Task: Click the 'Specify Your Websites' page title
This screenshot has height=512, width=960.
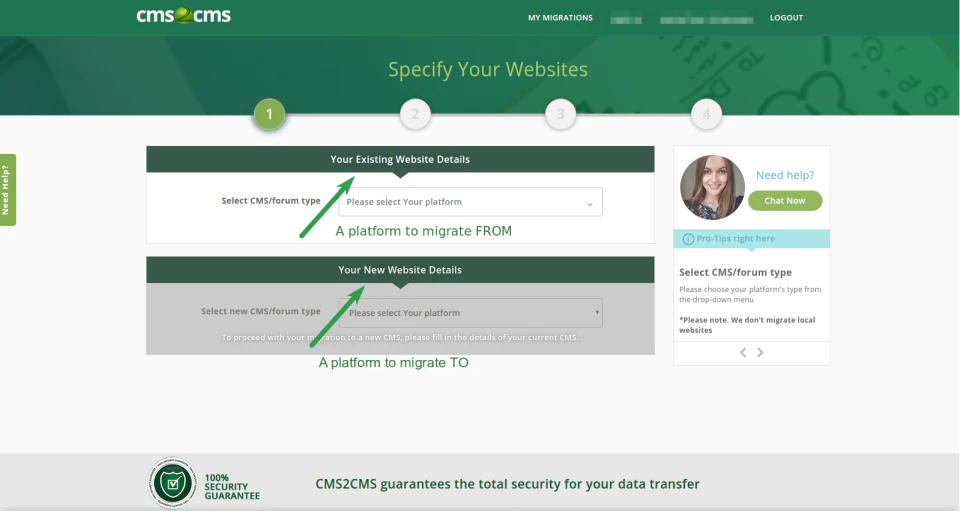Action: tap(488, 69)
